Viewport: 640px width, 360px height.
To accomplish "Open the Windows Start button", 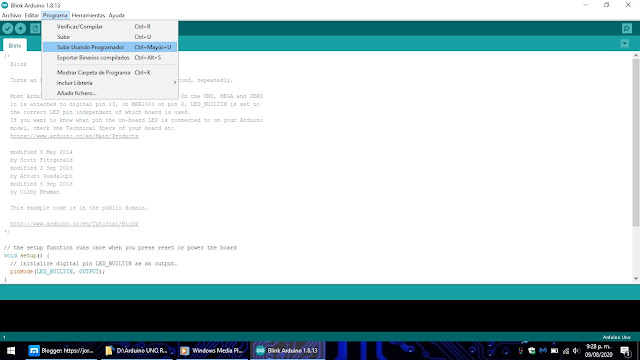I will point(11,351).
